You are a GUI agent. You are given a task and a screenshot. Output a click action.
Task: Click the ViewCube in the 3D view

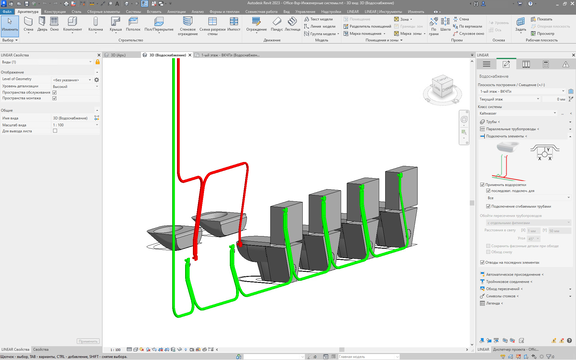[x=442, y=87]
